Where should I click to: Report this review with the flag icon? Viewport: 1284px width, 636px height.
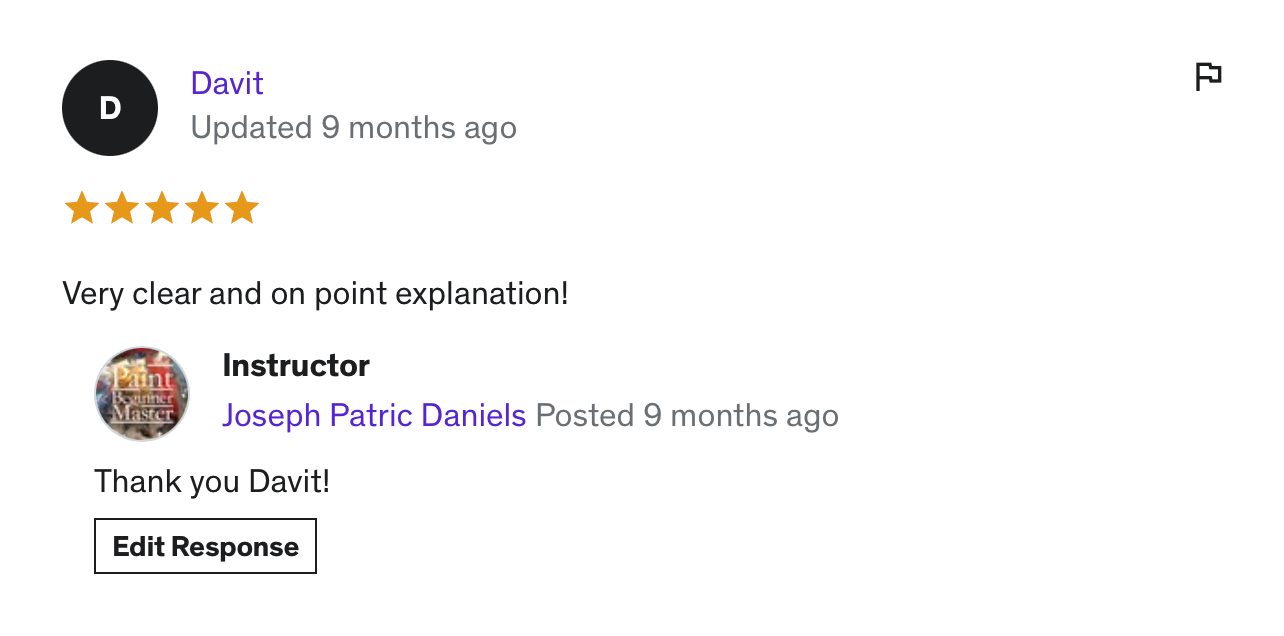pos(1208,76)
